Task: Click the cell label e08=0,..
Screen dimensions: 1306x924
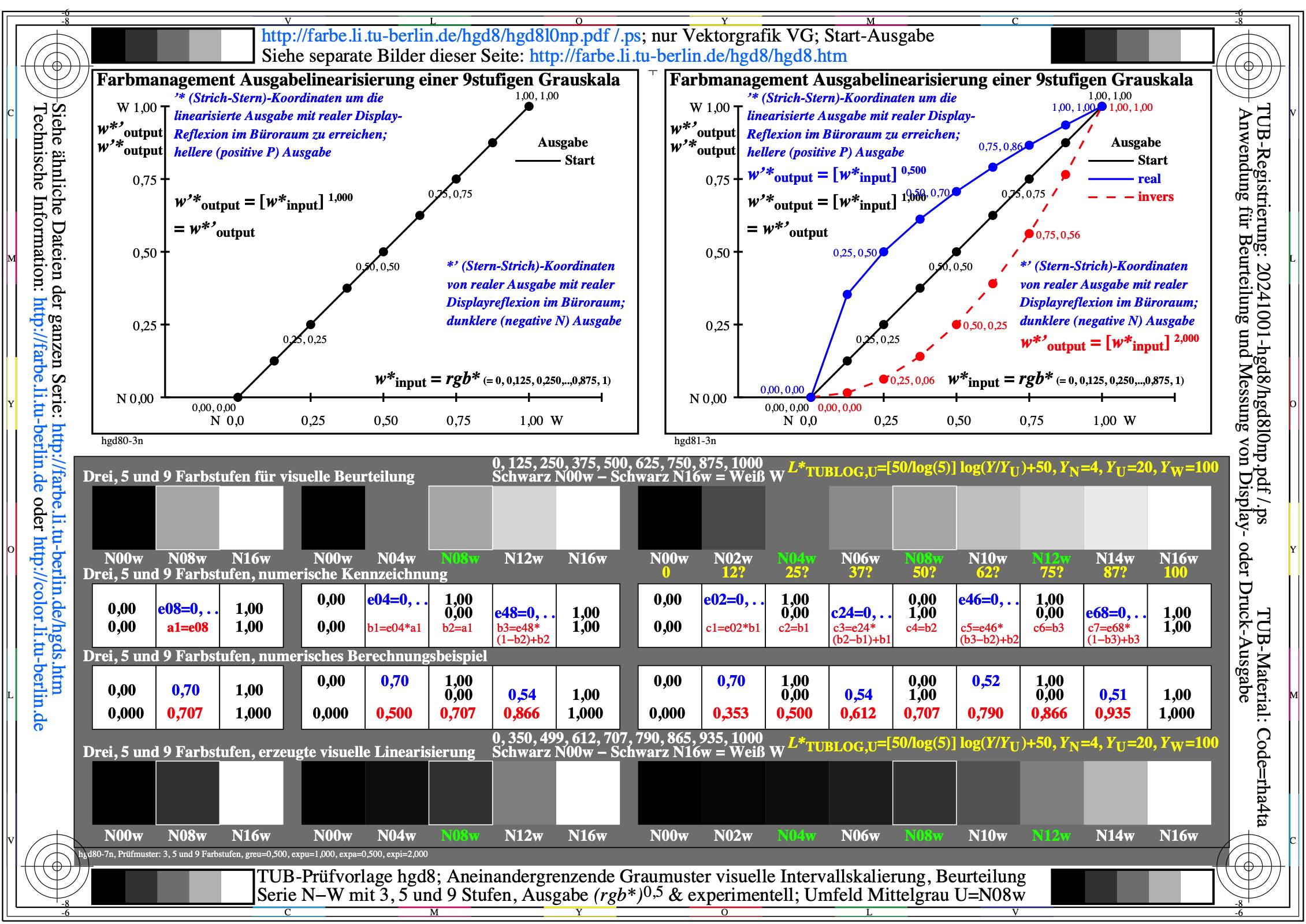Action: click(188, 609)
